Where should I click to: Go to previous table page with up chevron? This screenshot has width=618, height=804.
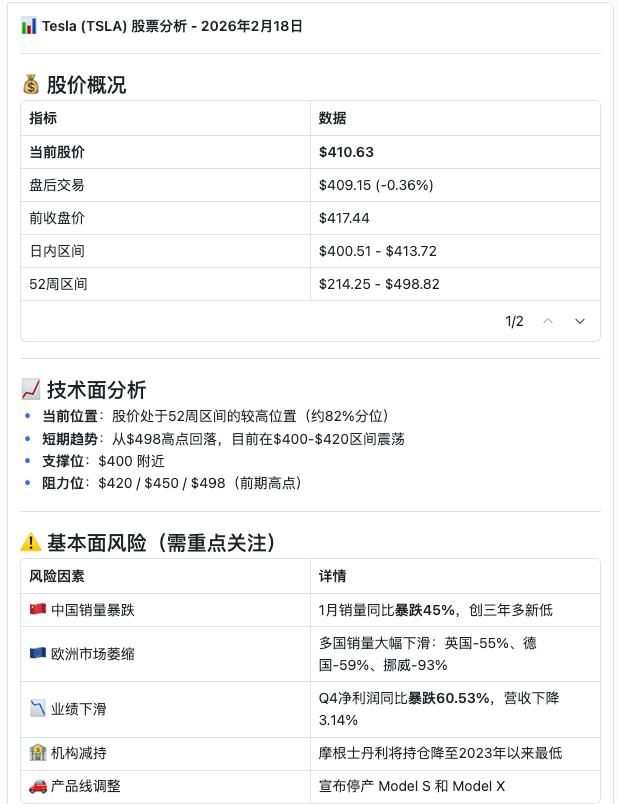tap(548, 321)
